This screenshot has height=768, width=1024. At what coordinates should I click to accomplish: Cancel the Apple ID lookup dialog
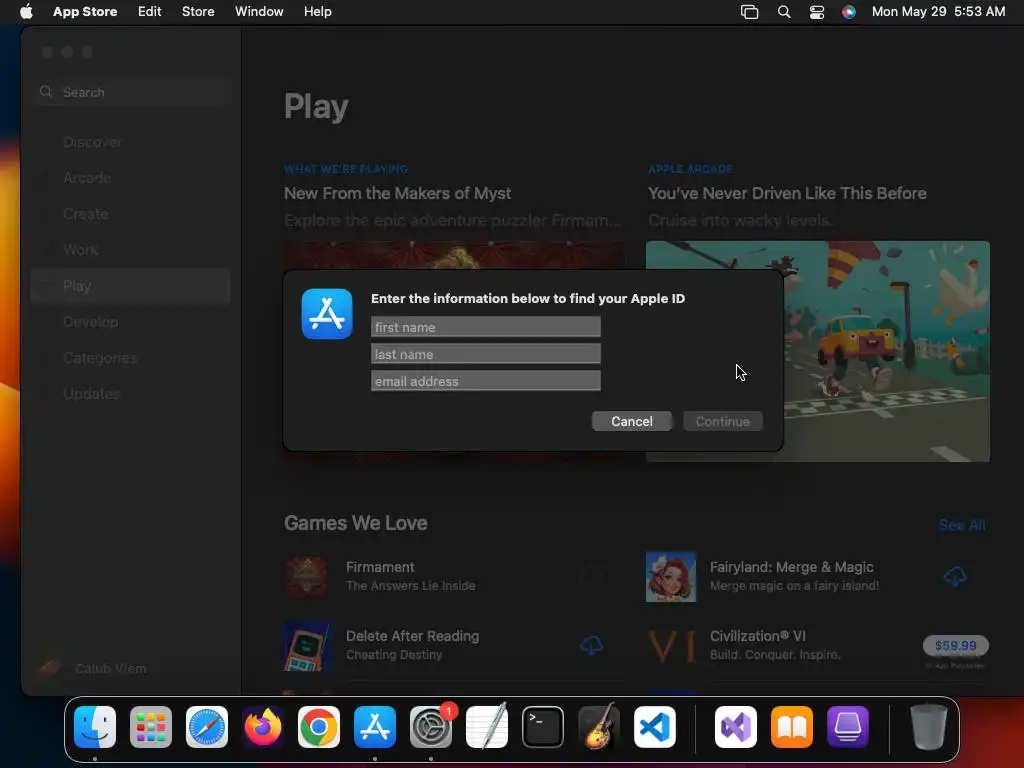632,421
